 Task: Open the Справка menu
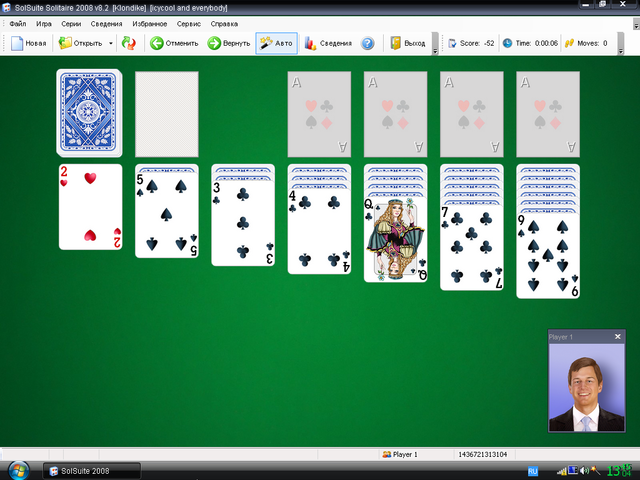pos(224,24)
